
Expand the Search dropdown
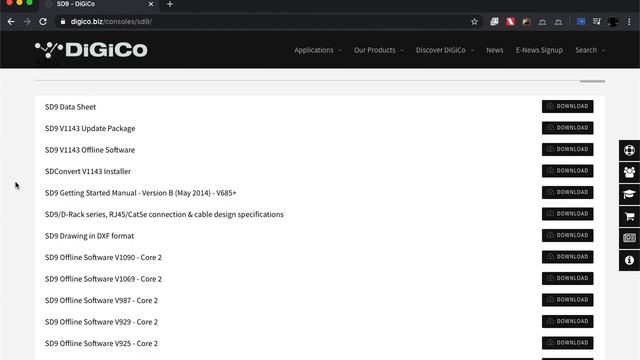(x=590, y=50)
